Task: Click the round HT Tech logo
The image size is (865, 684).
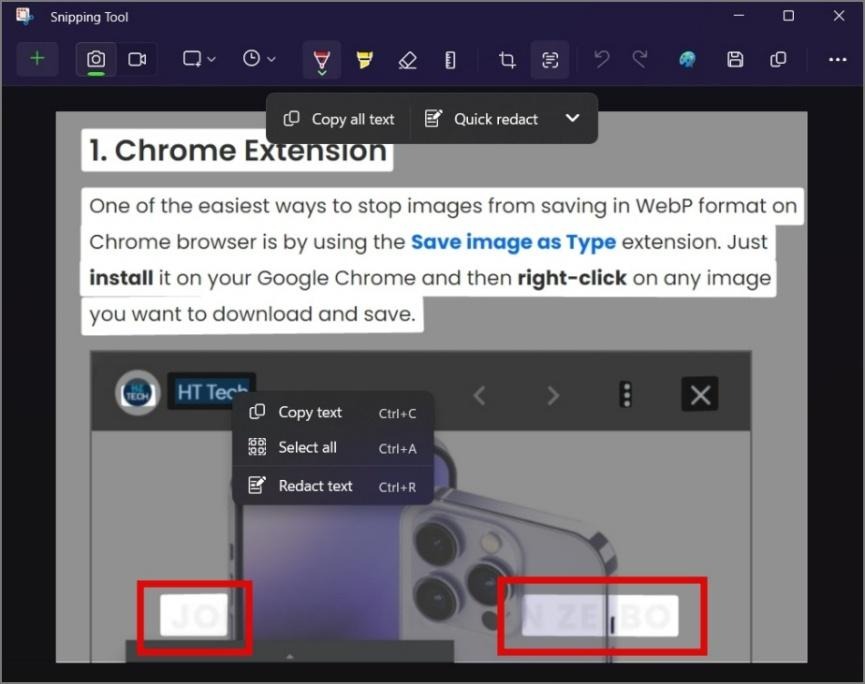Action: click(137, 393)
